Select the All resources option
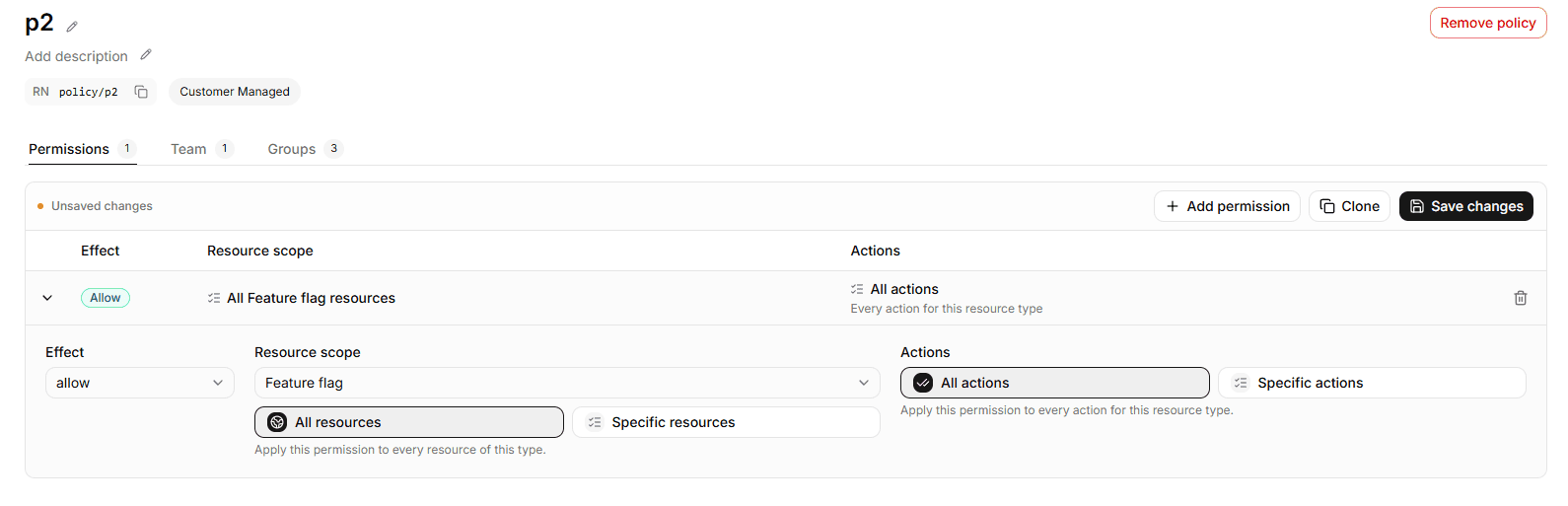 click(x=409, y=422)
